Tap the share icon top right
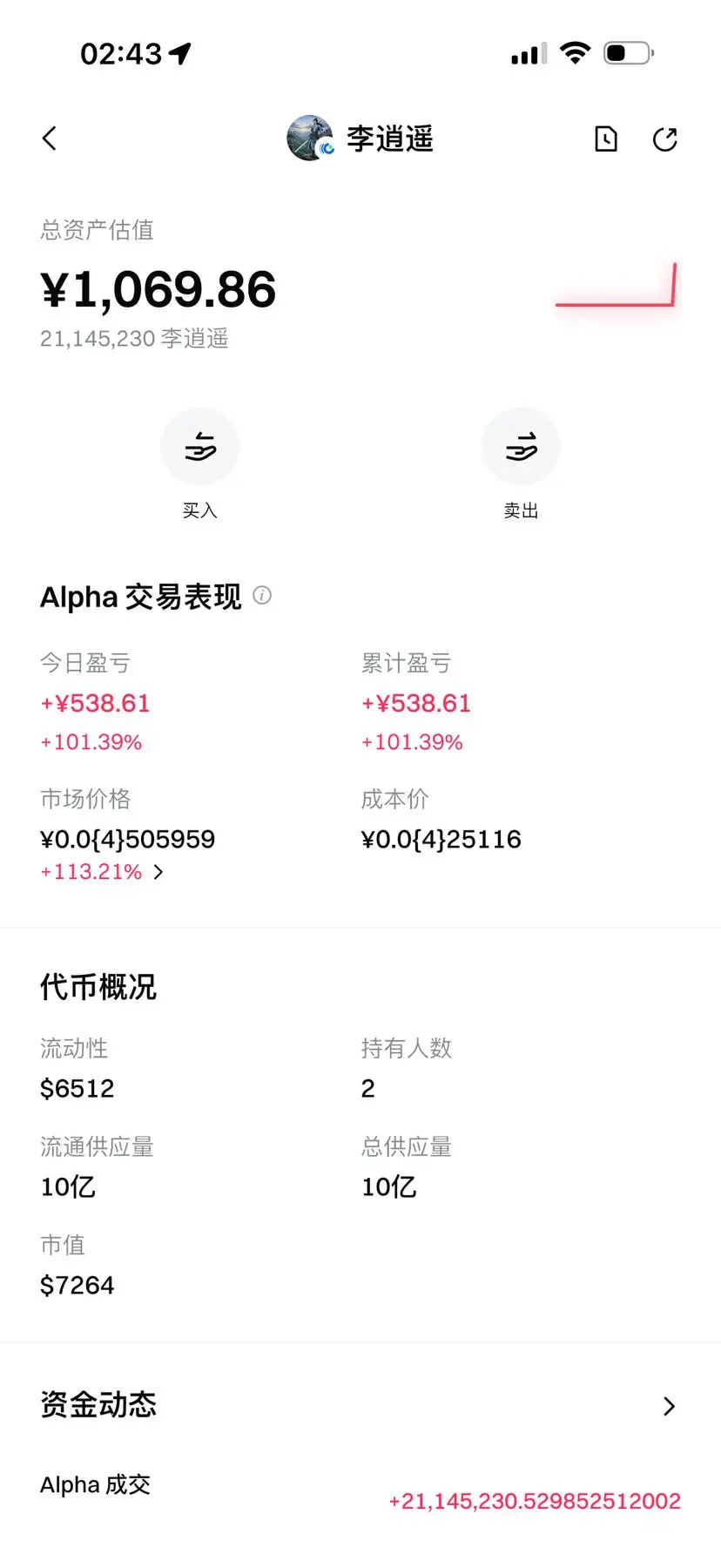The height and width of the screenshot is (1568, 721). pos(665,139)
